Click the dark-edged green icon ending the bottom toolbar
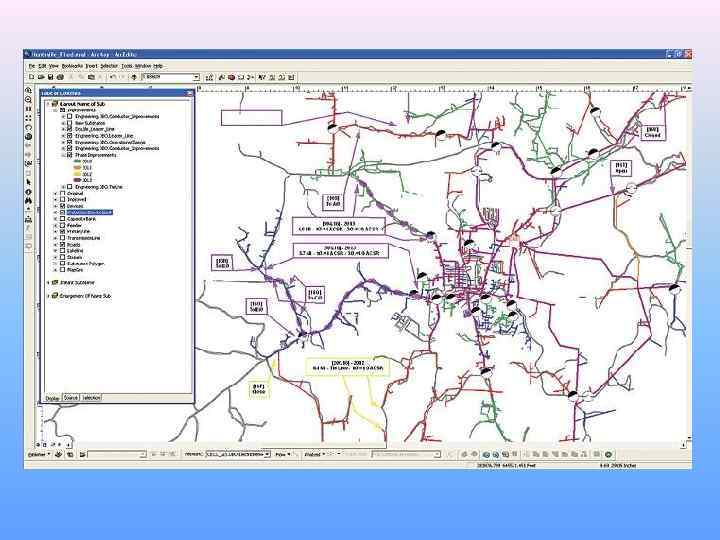Screen dimensions: 720x540 click(x=608, y=455)
